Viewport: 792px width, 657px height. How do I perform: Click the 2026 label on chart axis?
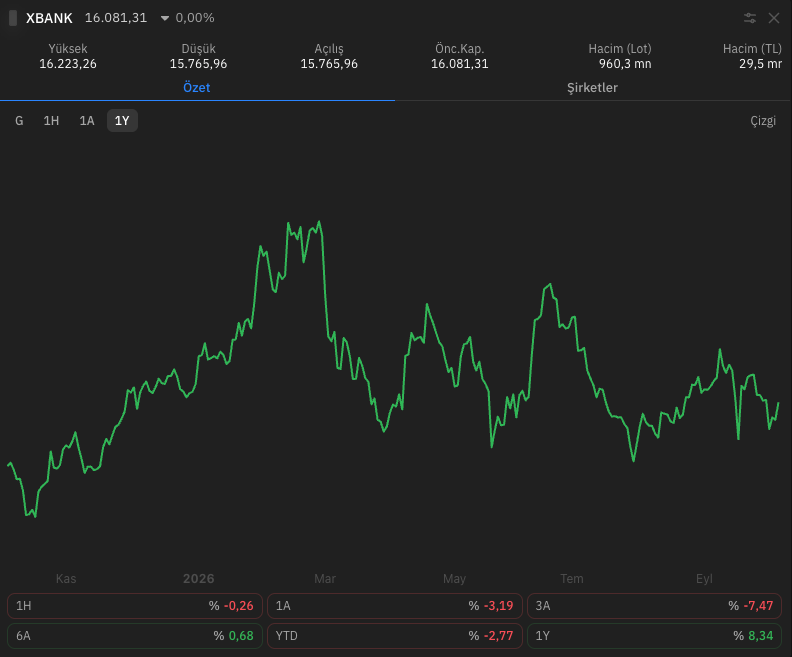[x=199, y=579]
